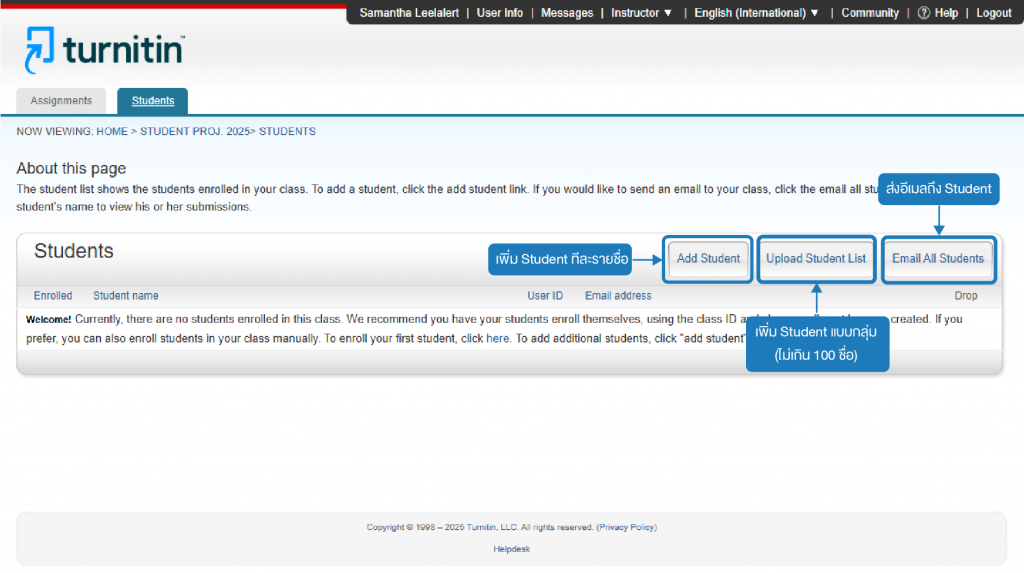Sort by the Student name column header
This screenshot has height=573, width=1024.
click(x=125, y=296)
